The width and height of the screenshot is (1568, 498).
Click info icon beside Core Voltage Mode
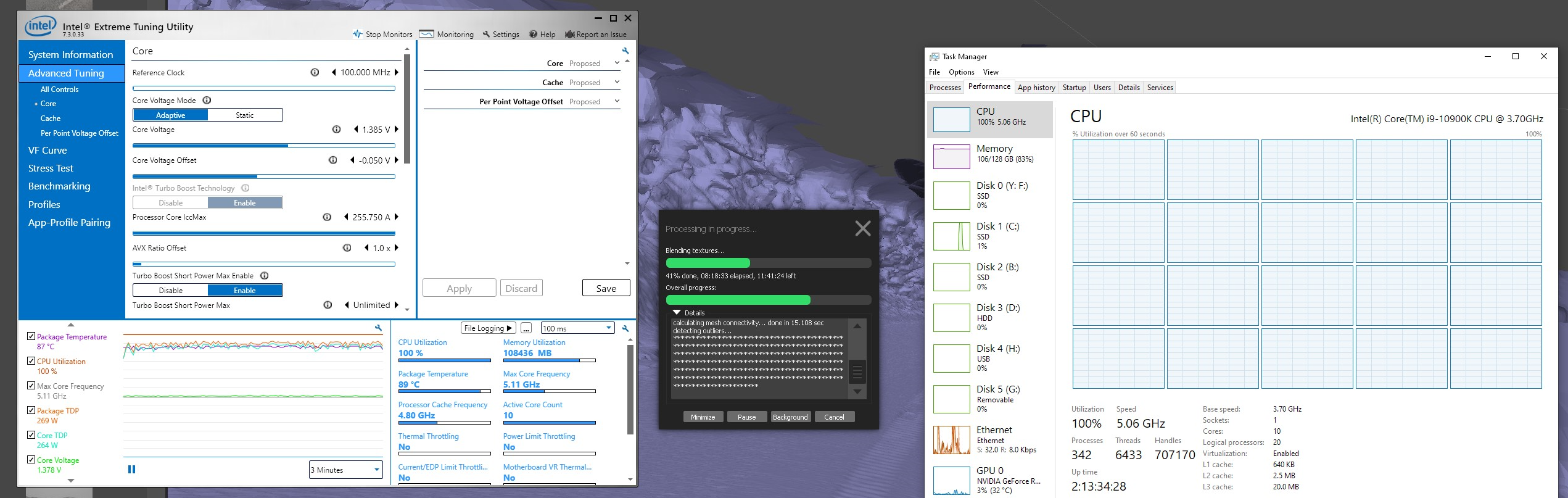point(207,100)
